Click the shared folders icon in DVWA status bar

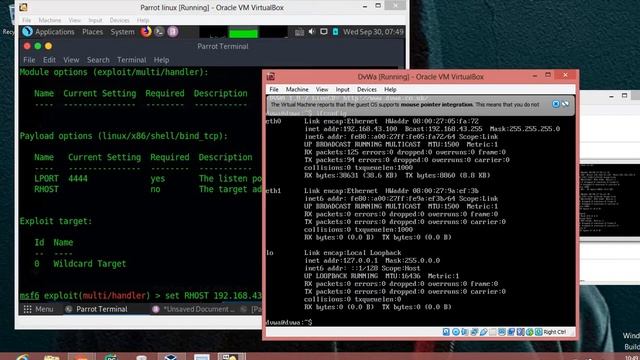click(493, 332)
